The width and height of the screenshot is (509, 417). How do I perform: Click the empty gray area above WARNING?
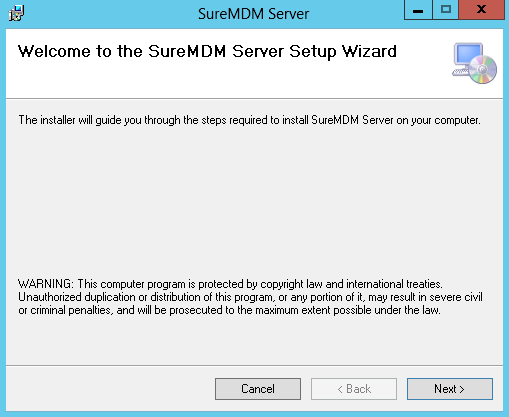pos(253,200)
